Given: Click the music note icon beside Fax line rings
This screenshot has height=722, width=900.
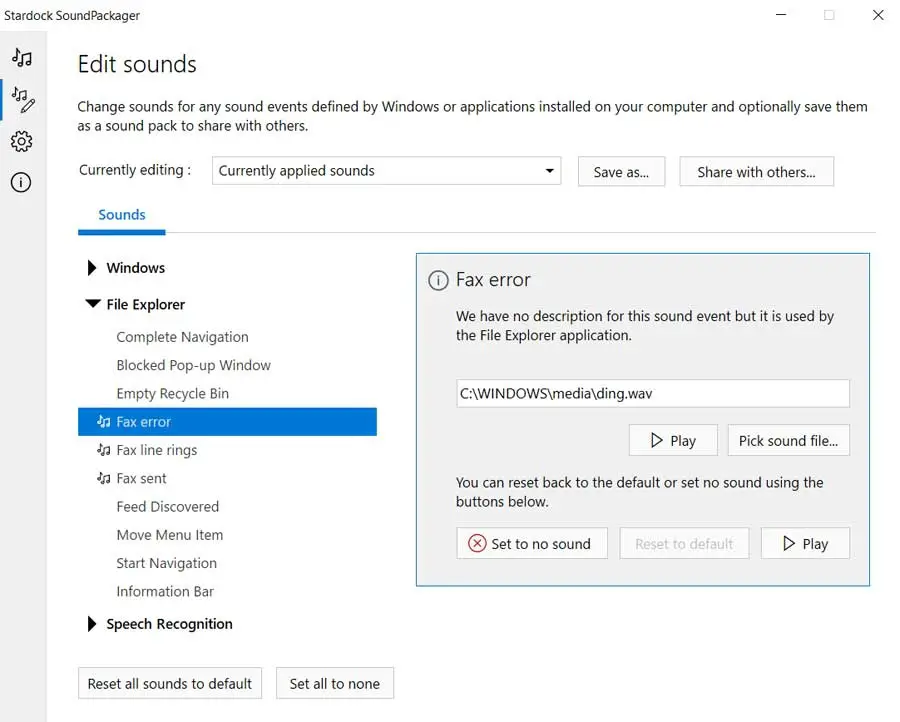Looking at the screenshot, I should (103, 450).
